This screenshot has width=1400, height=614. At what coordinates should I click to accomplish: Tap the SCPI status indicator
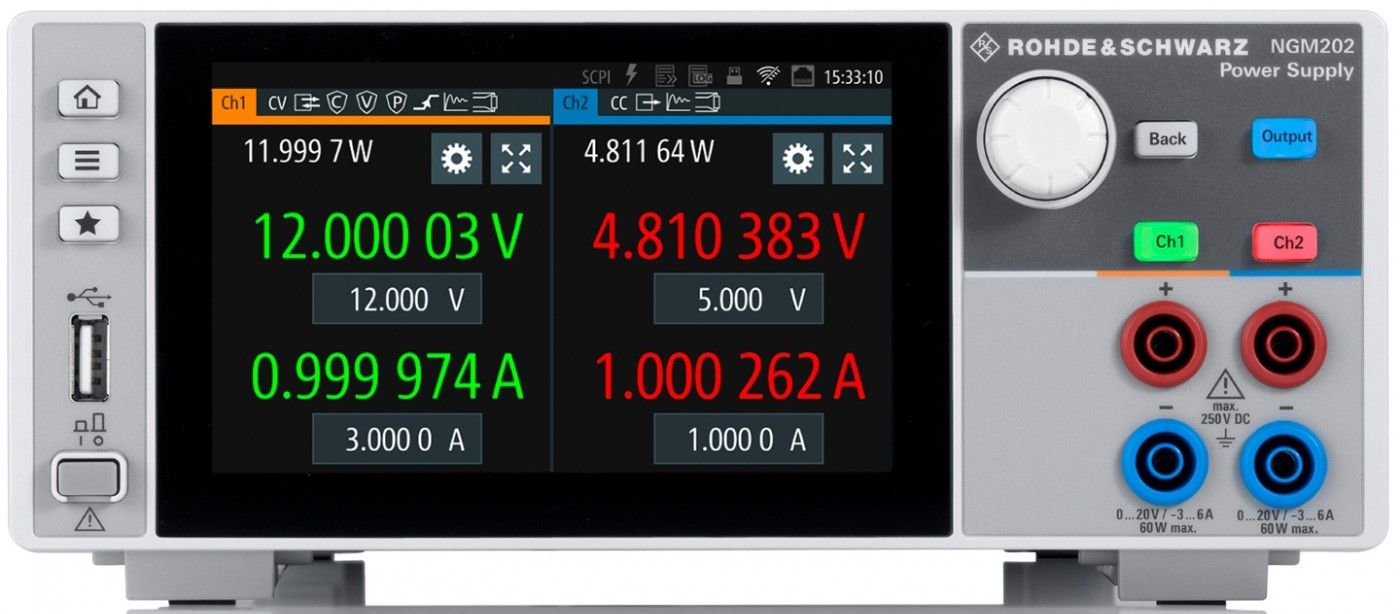596,76
